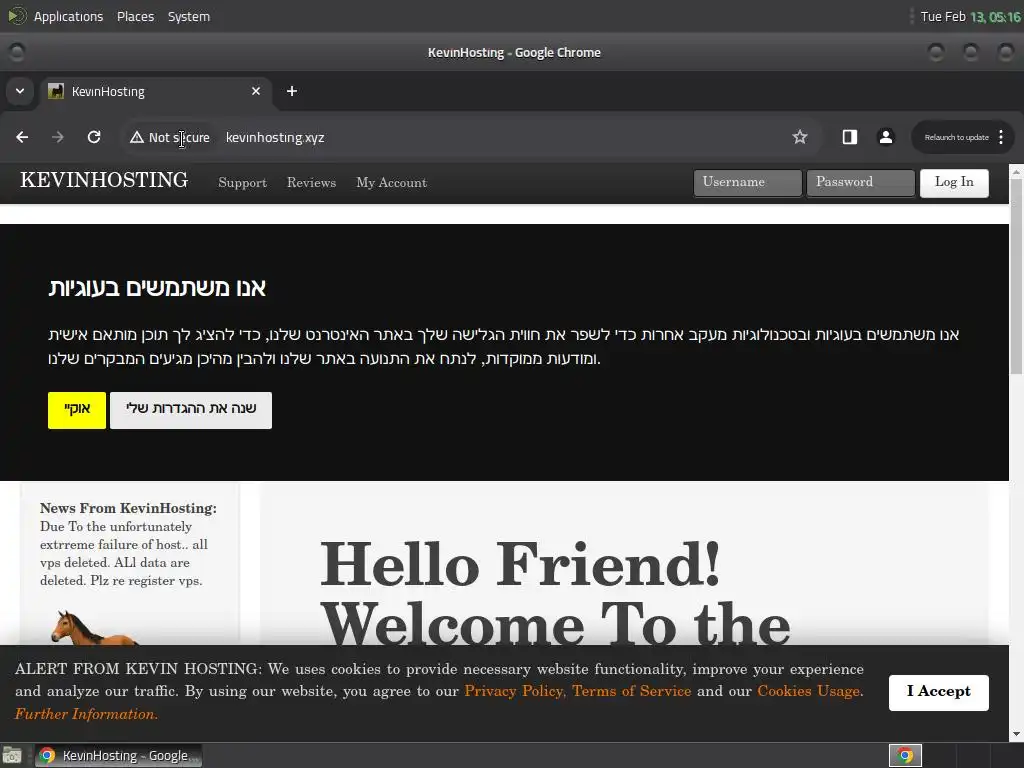Expand the tab search dropdown arrow

pos(20,91)
